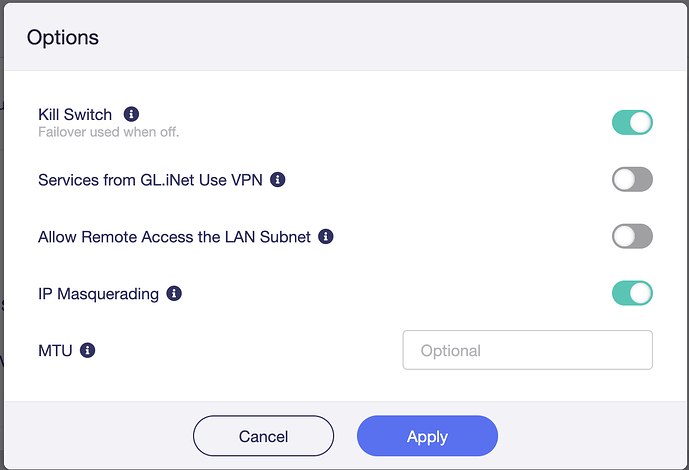Select the Allow Remote Access the LAN Subnet label
Viewport: 689px width, 470px height.
point(174,238)
